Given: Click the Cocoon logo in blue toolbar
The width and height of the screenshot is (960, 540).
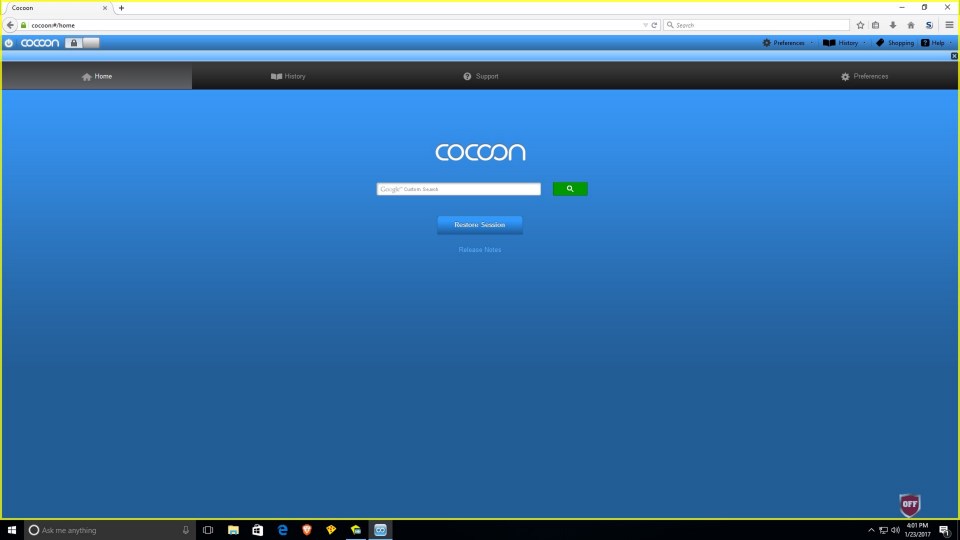Looking at the screenshot, I should click(x=40, y=43).
